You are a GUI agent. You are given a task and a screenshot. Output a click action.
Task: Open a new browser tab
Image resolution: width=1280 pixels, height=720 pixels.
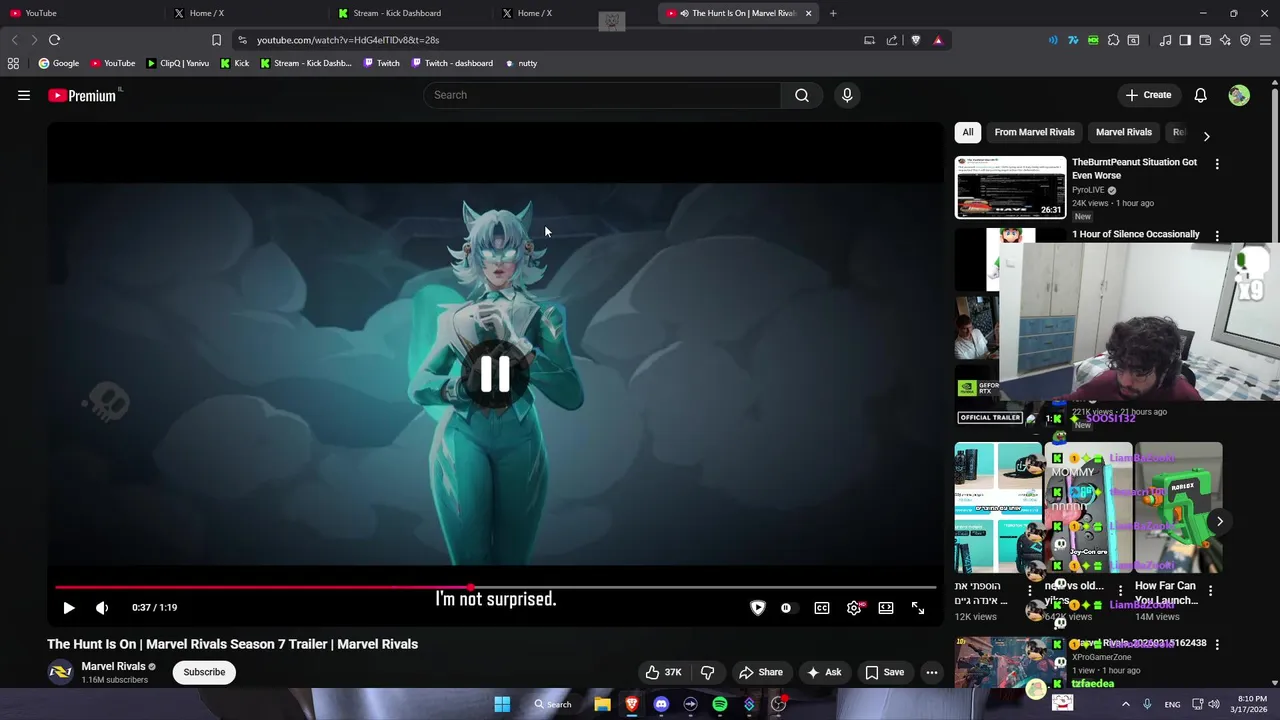[833, 13]
